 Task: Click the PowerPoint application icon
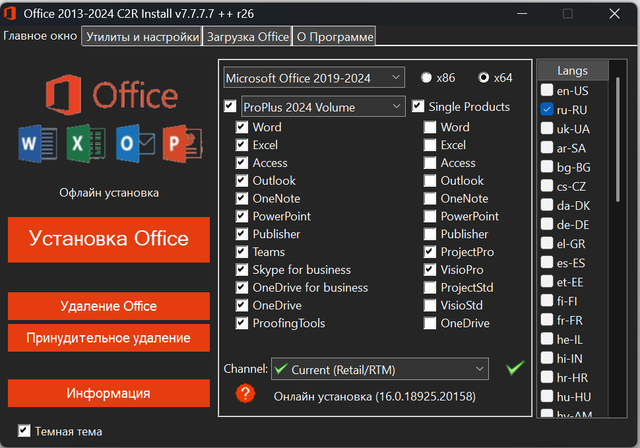click(x=182, y=144)
